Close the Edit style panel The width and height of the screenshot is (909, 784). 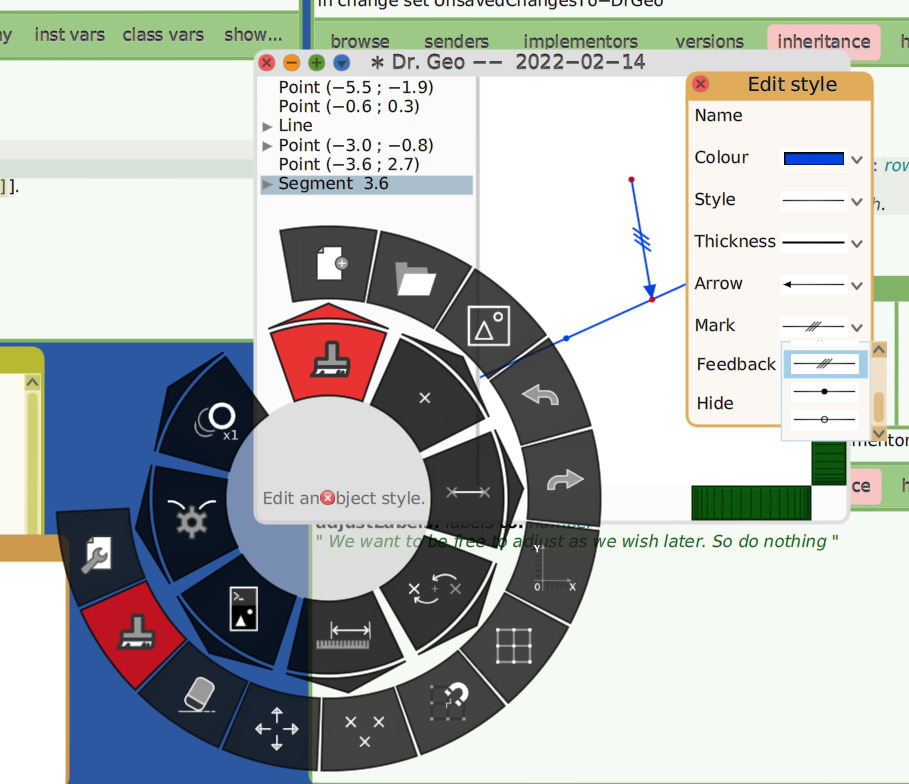click(701, 84)
